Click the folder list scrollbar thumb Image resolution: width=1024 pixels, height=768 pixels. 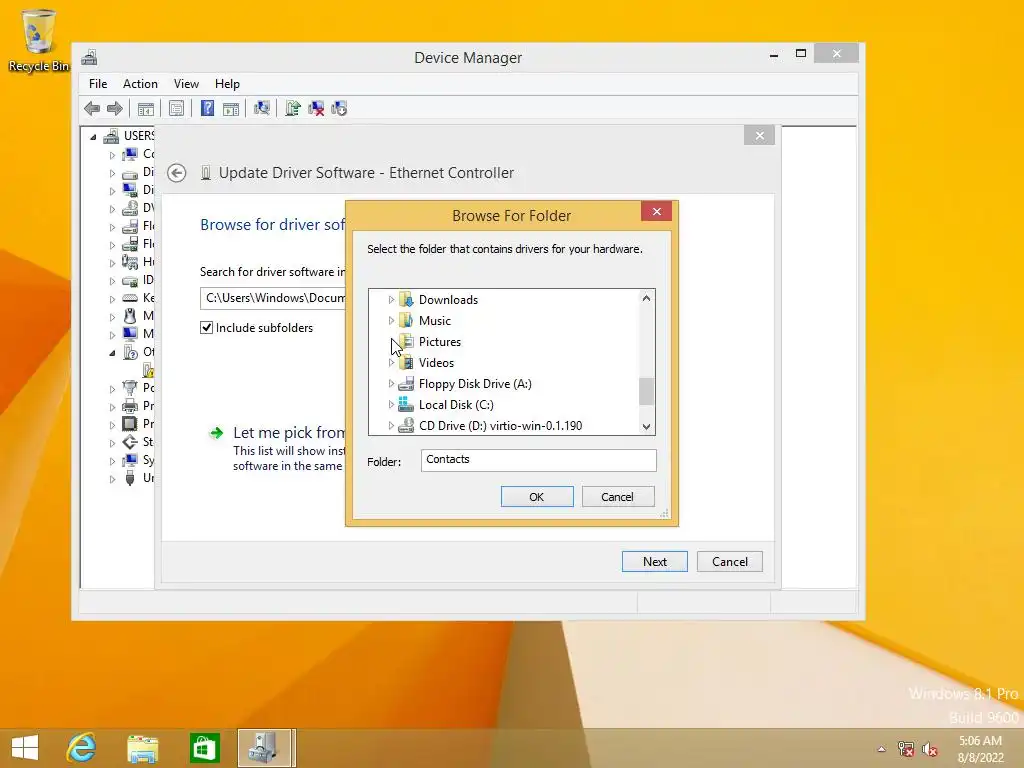tap(646, 391)
